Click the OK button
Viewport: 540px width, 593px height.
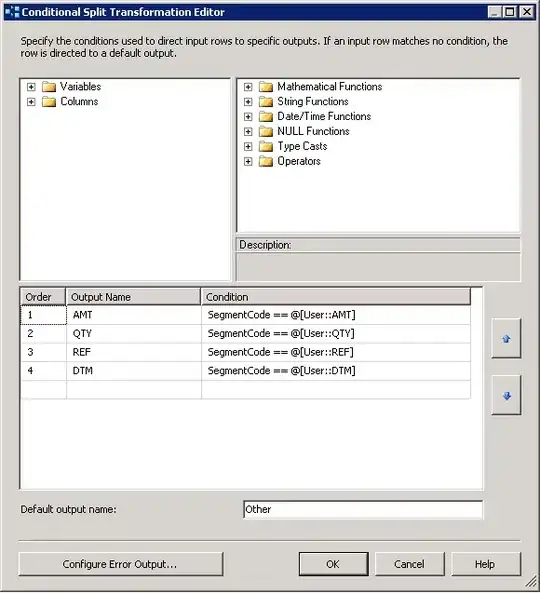334,564
